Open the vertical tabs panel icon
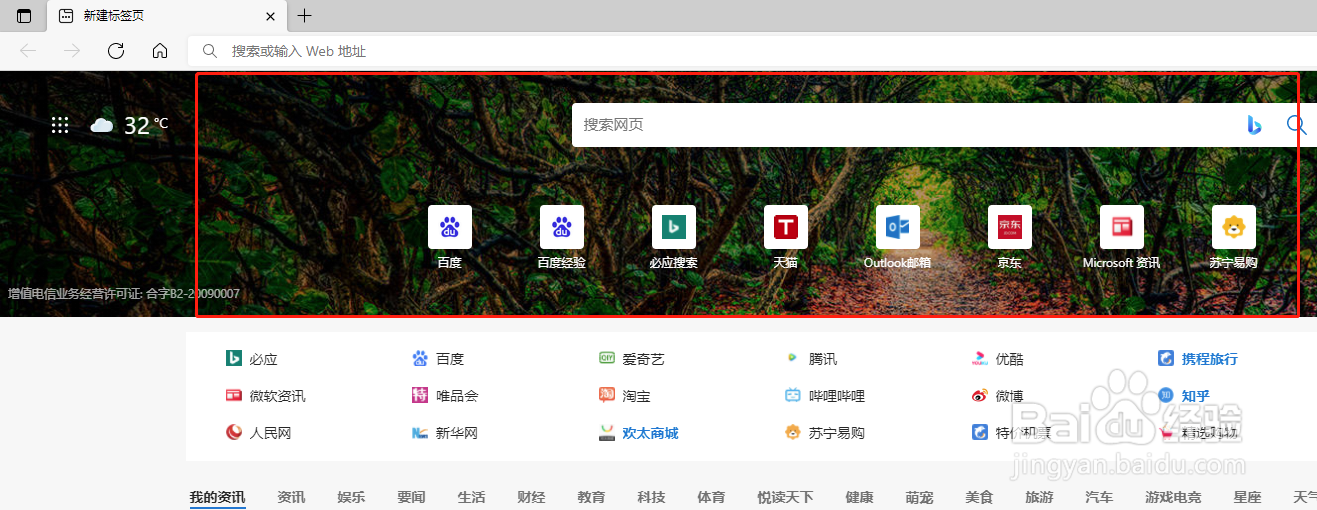Image resolution: width=1317 pixels, height=510 pixels. 24,16
